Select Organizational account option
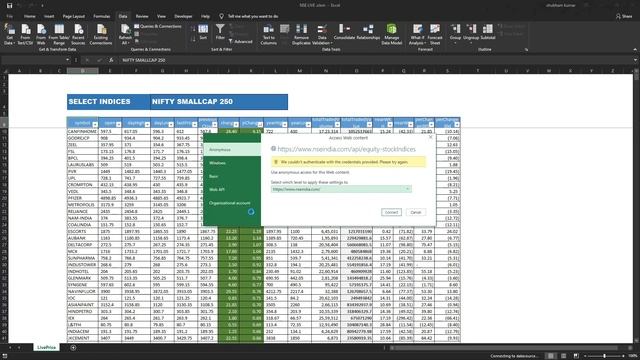Screen dimensions: 640x360 click(232, 203)
